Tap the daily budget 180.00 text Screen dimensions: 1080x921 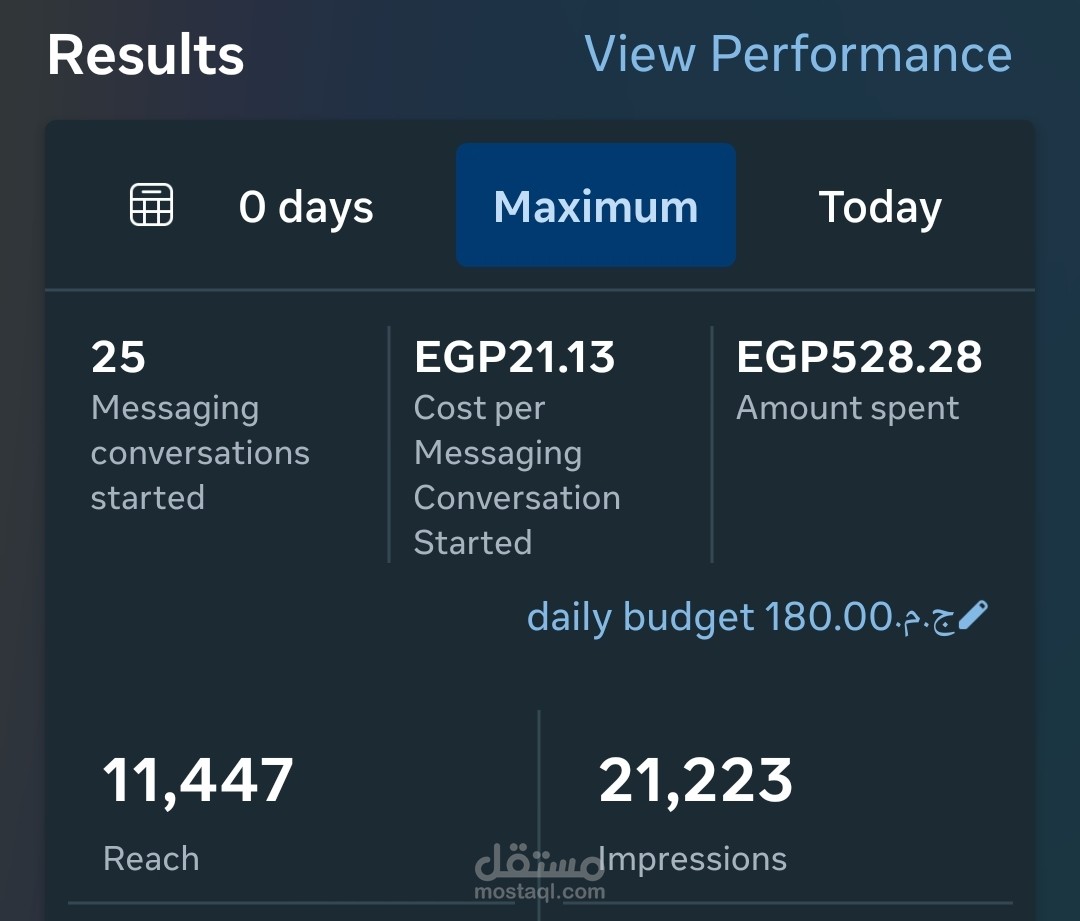708,617
